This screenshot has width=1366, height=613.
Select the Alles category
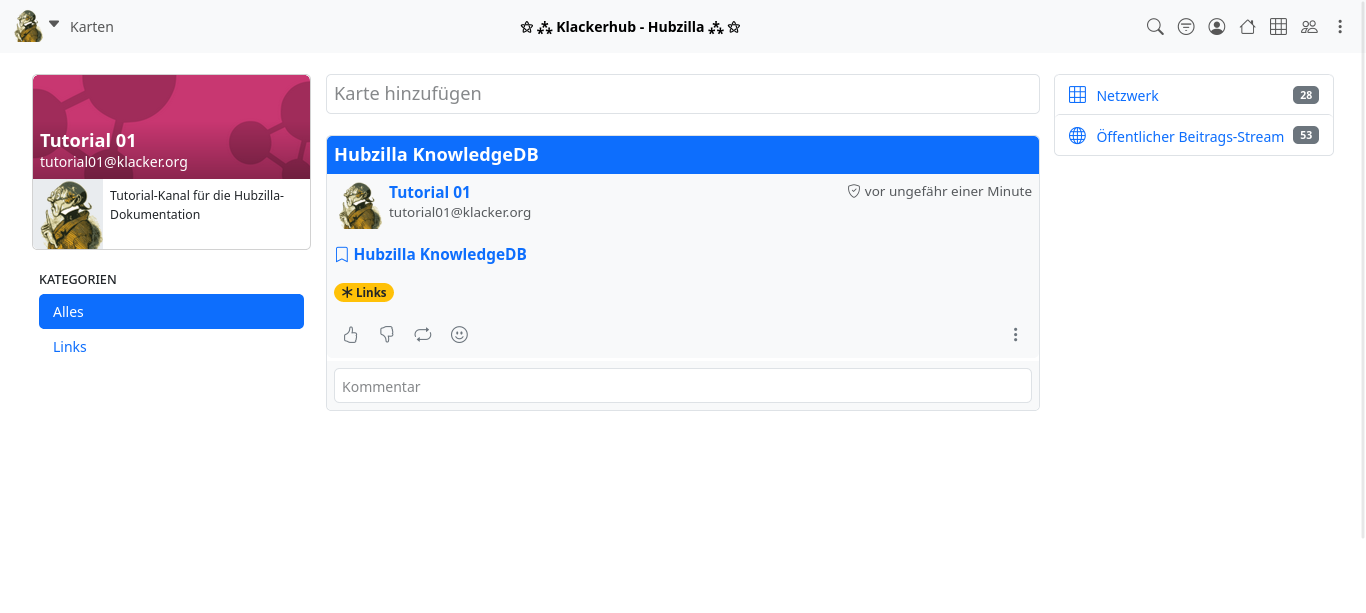click(171, 312)
